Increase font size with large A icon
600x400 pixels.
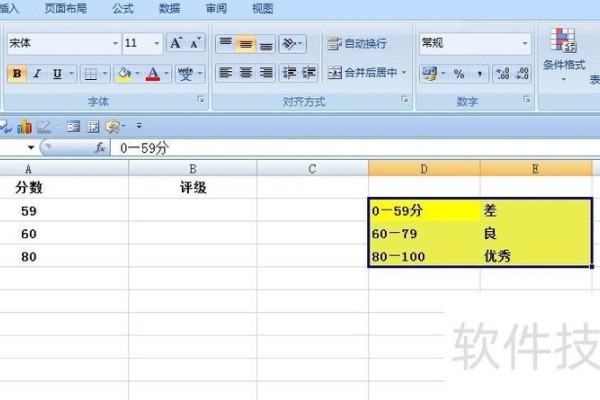pyautogui.click(x=176, y=43)
